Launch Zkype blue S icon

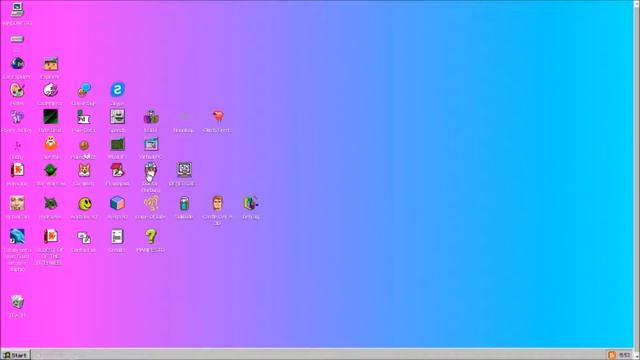pyautogui.click(x=118, y=90)
